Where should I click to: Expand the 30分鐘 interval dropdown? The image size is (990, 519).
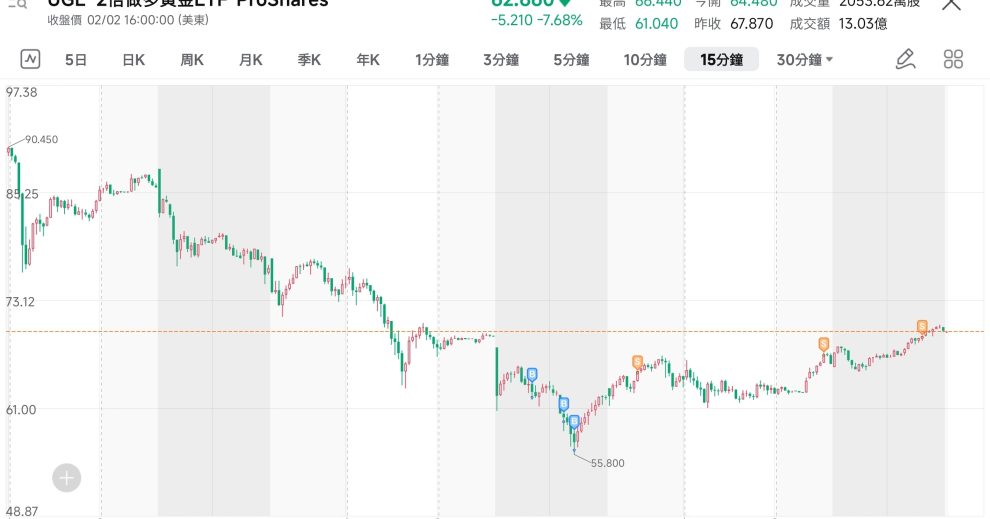pyautogui.click(x=805, y=60)
